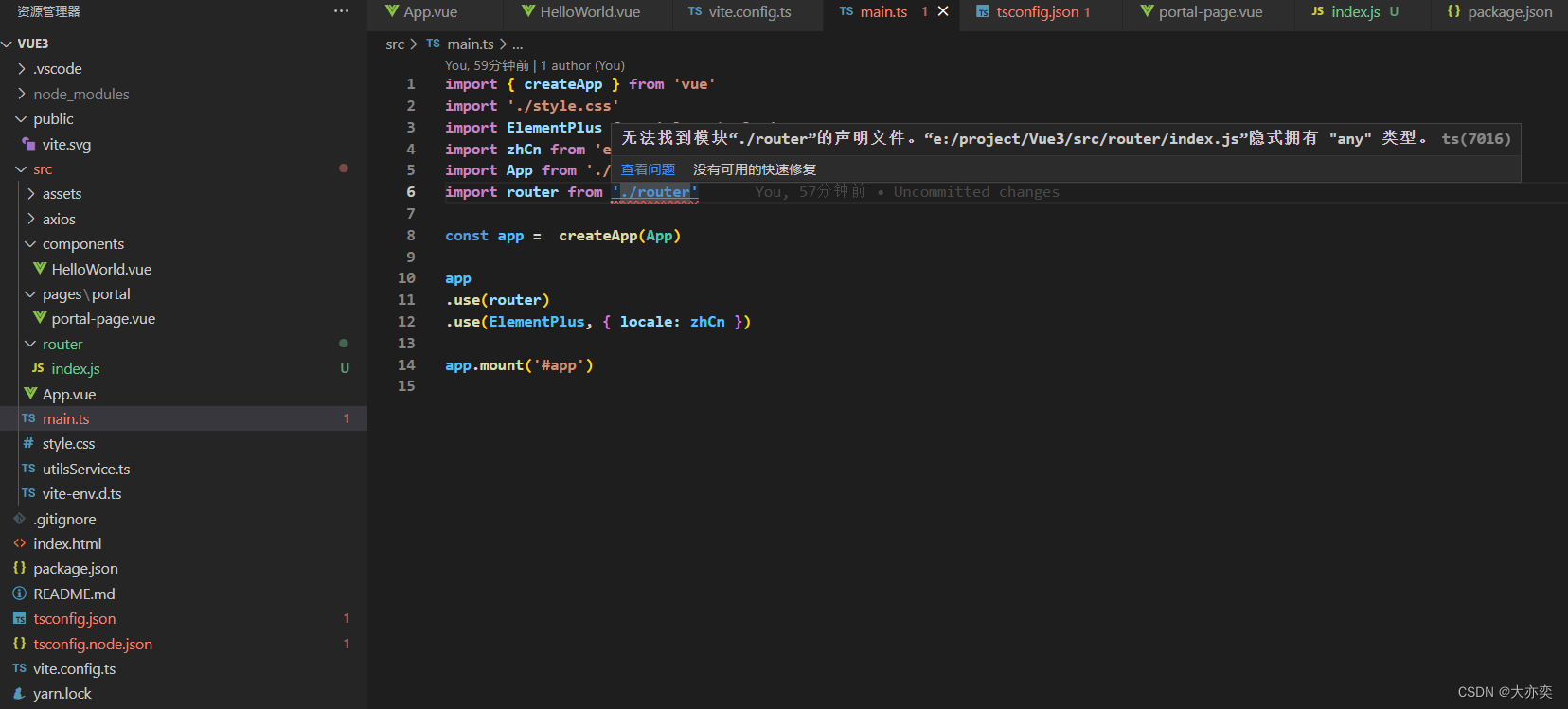Image resolution: width=1568 pixels, height=709 pixels.
Task: Open index.html in the file tree
Action: point(184,543)
